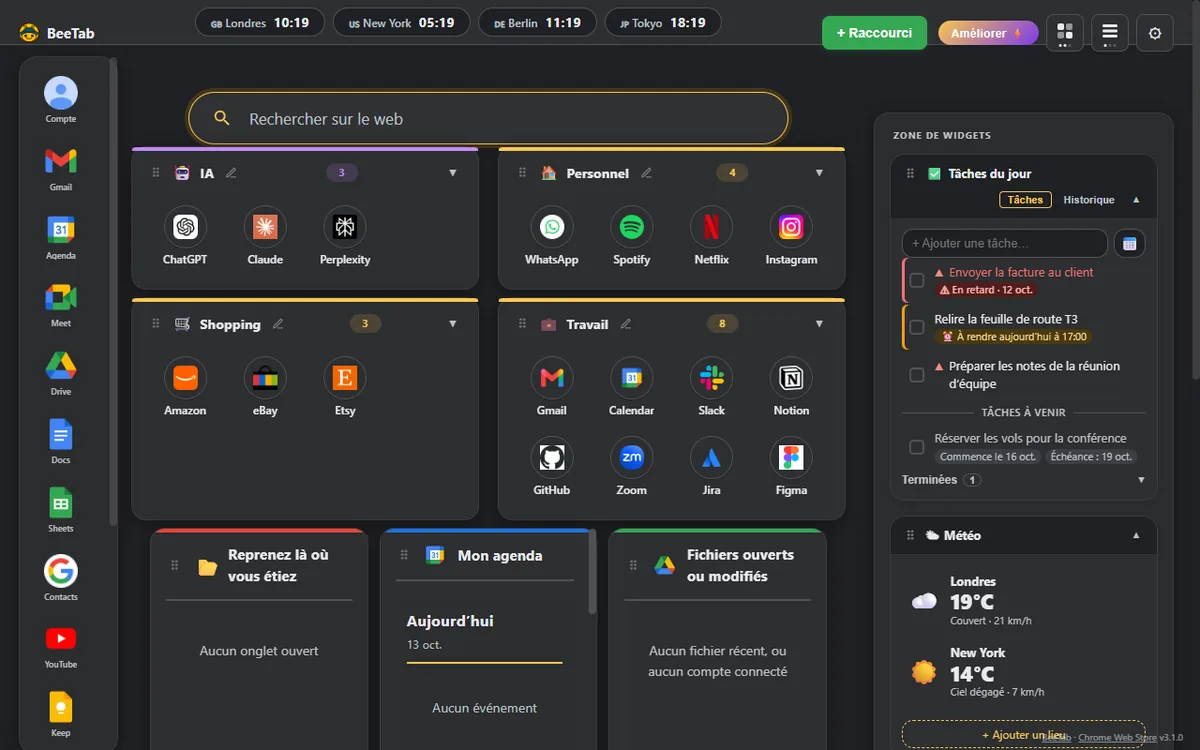Open Keep in the left sidebar

(61, 713)
